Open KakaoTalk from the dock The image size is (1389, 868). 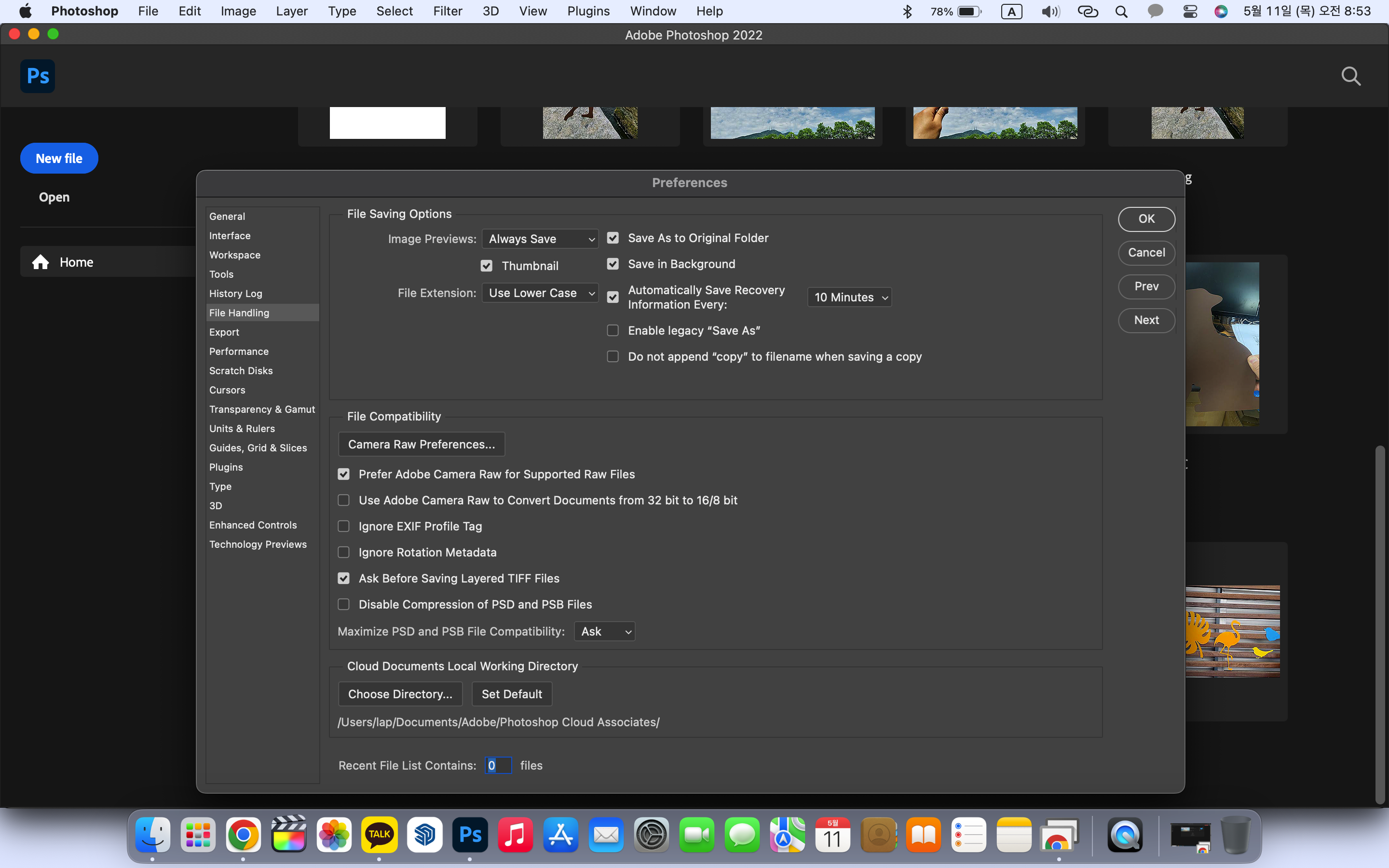379,835
